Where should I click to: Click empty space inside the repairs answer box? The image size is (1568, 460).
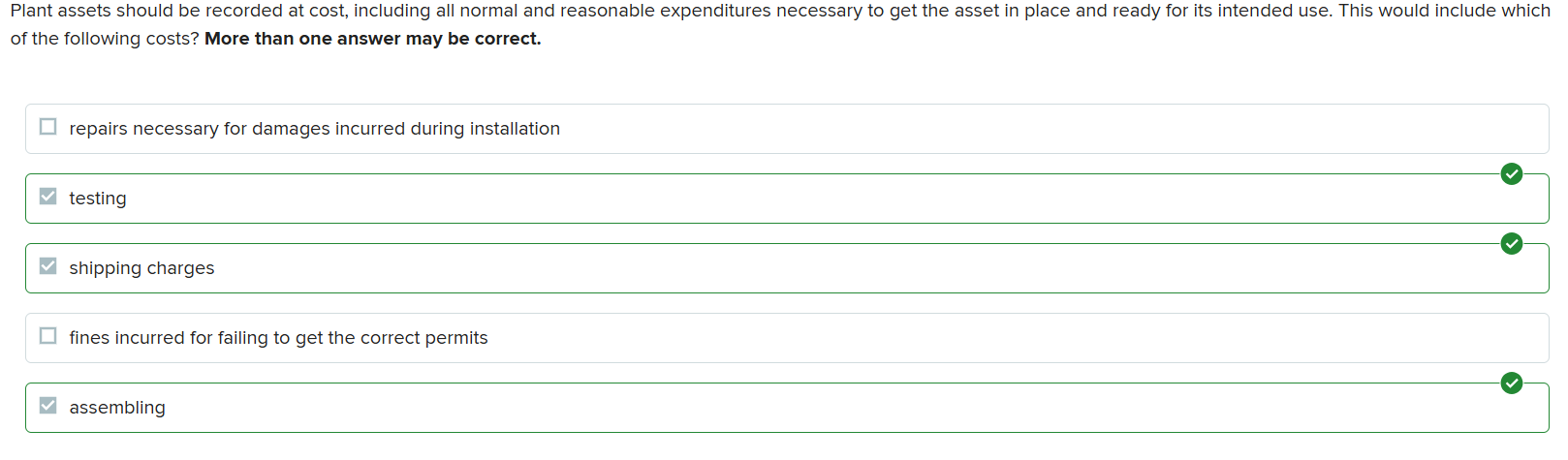coord(969,129)
